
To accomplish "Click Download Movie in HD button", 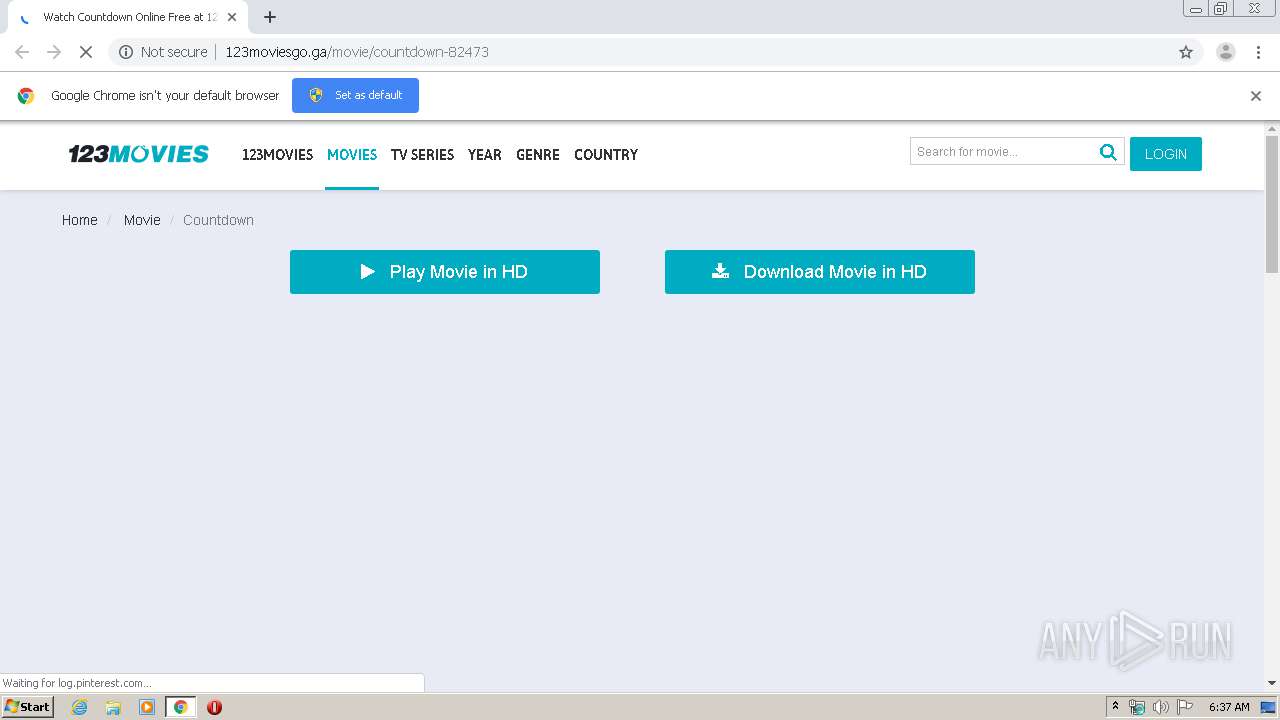I will 820,272.
